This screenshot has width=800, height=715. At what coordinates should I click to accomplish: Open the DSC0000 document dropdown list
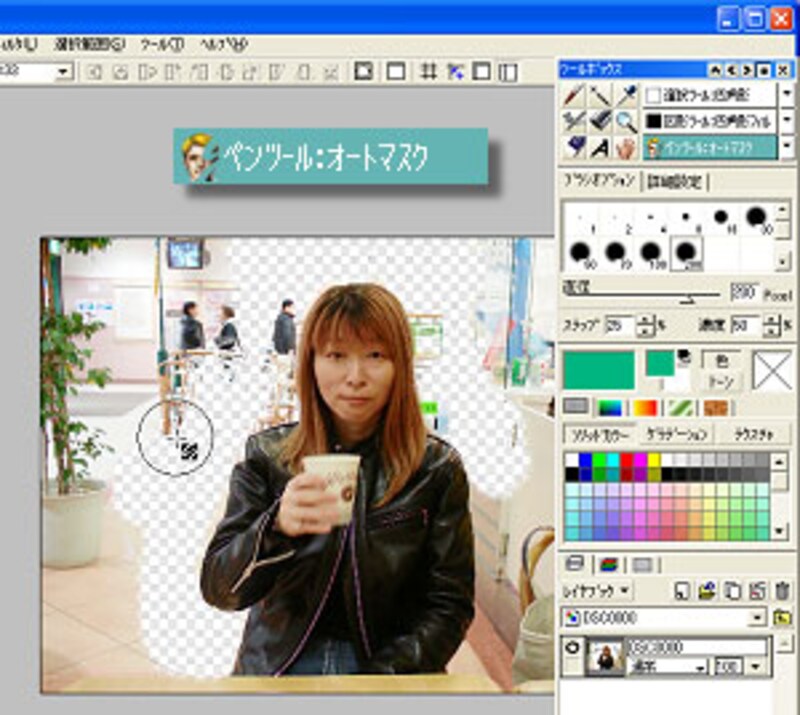click(x=759, y=617)
